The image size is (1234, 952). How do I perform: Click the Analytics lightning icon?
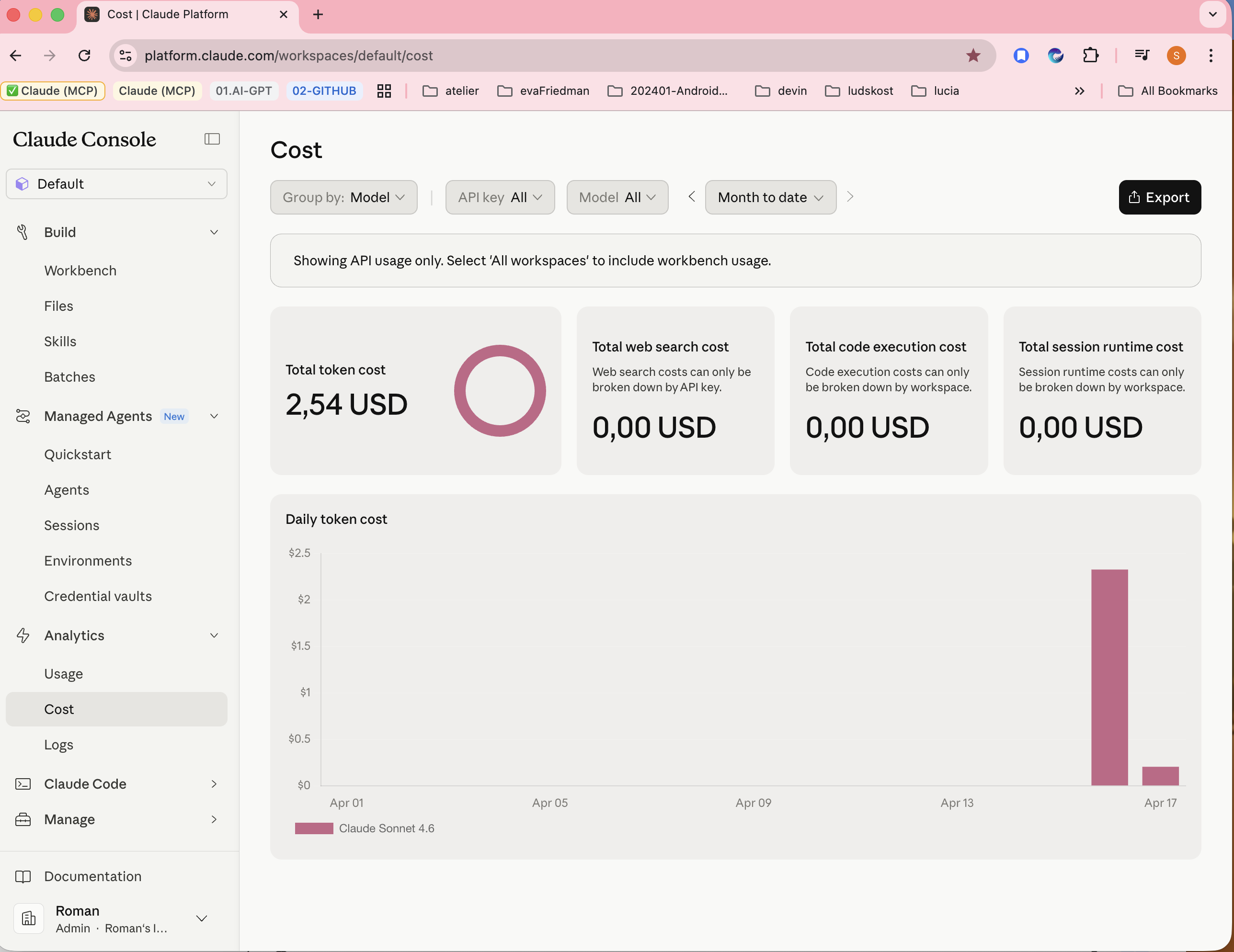(23, 635)
